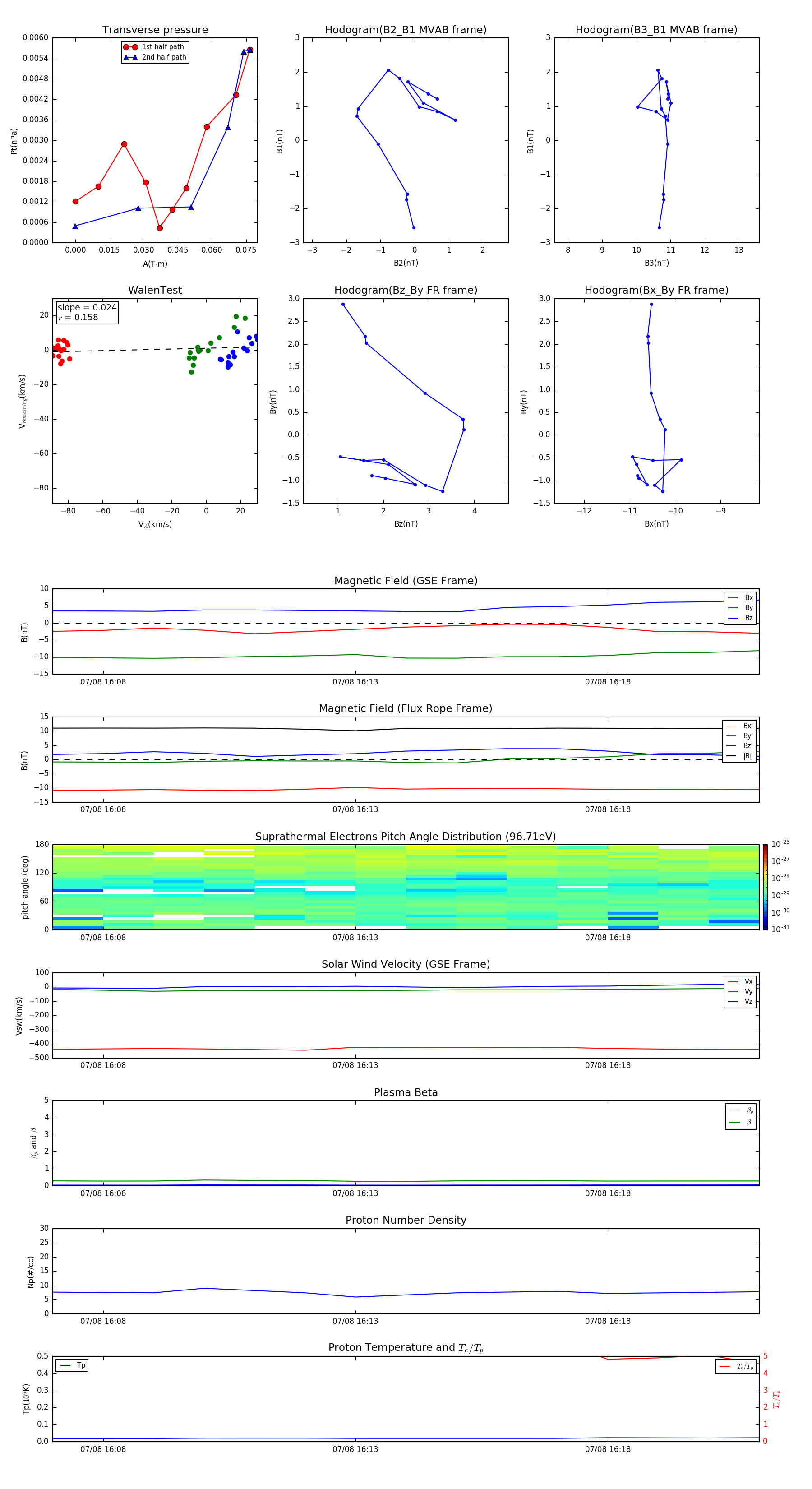Click the Suprathermal Electrons Pitch Angle Distribution title
This screenshot has width=812, height=1489.
(x=406, y=837)
